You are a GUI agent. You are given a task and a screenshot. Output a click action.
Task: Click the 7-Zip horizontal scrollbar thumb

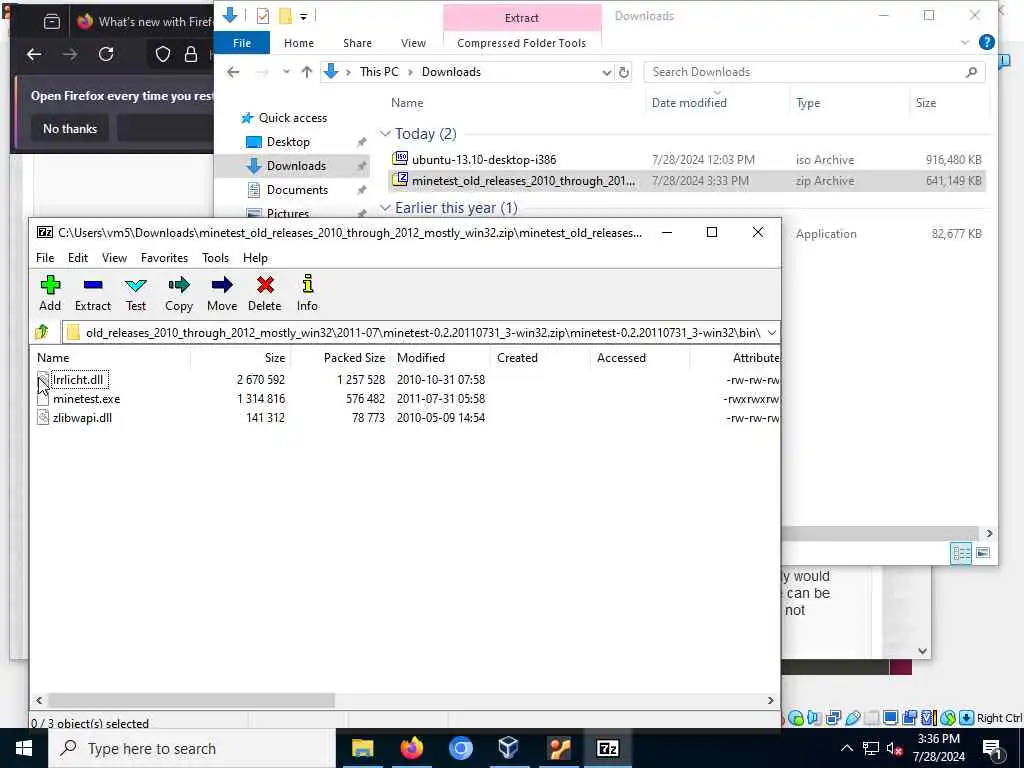[x=191, y=700]
